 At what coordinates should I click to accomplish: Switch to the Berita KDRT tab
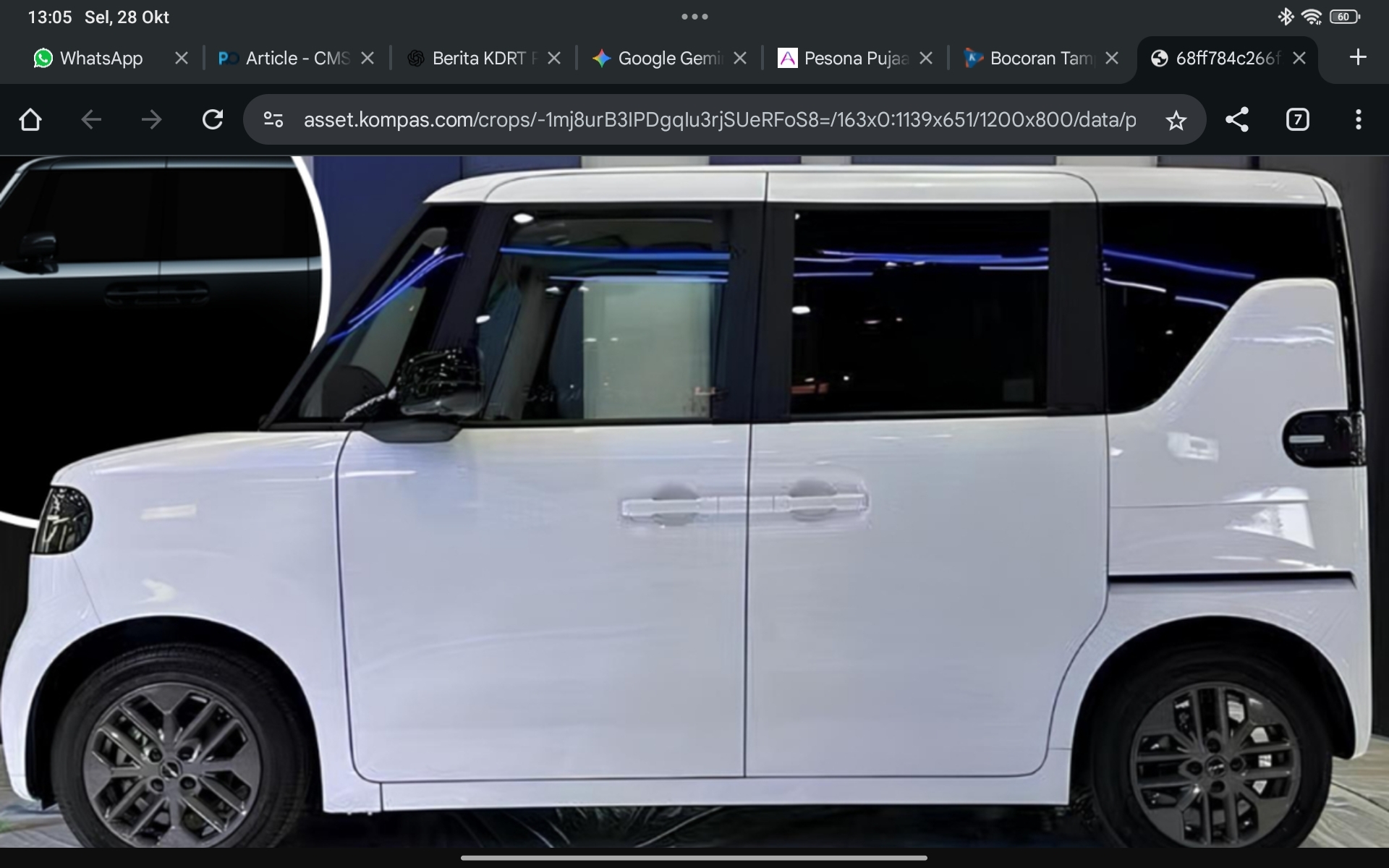(473, 58)
